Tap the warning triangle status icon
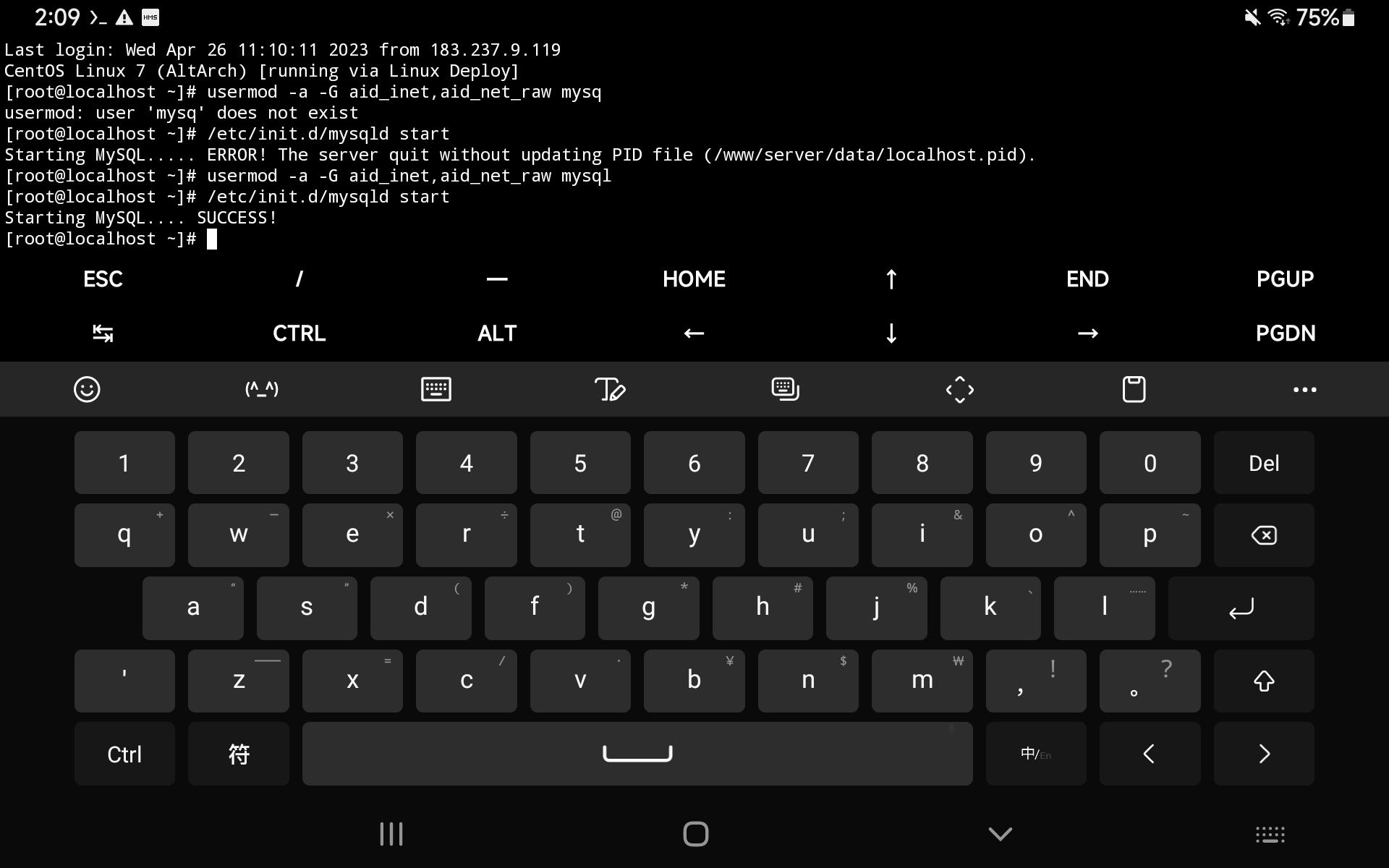The width and height of the screenshot is (1389, 868). coord(124,17)
